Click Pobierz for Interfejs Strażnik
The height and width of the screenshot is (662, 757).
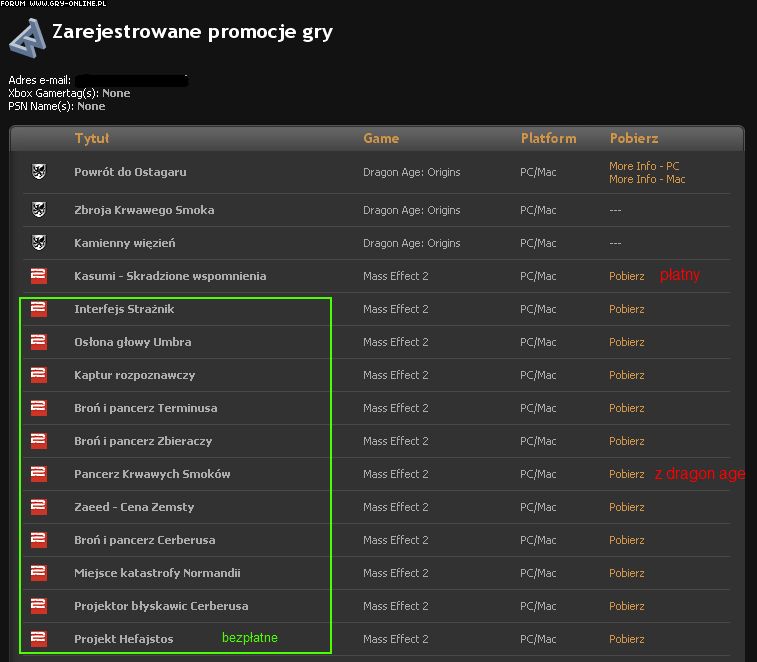[627, 309]
